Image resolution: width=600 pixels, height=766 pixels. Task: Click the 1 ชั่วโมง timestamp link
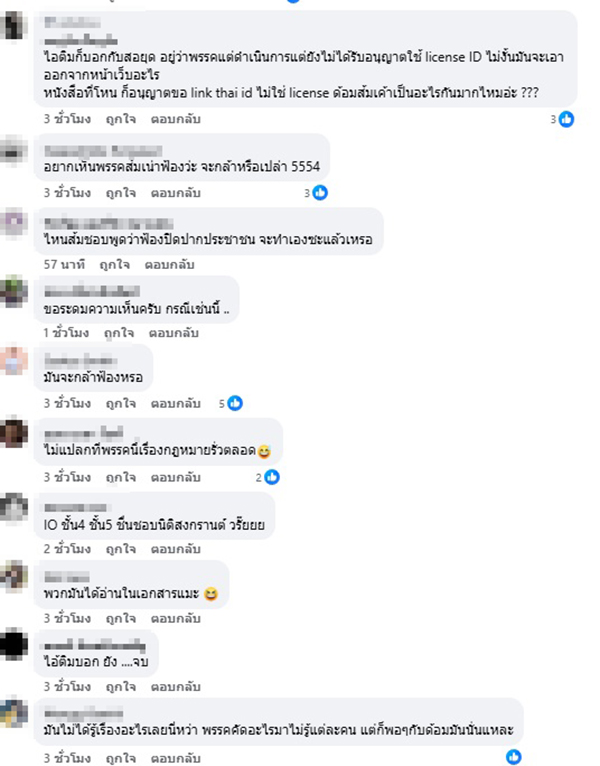66,333
